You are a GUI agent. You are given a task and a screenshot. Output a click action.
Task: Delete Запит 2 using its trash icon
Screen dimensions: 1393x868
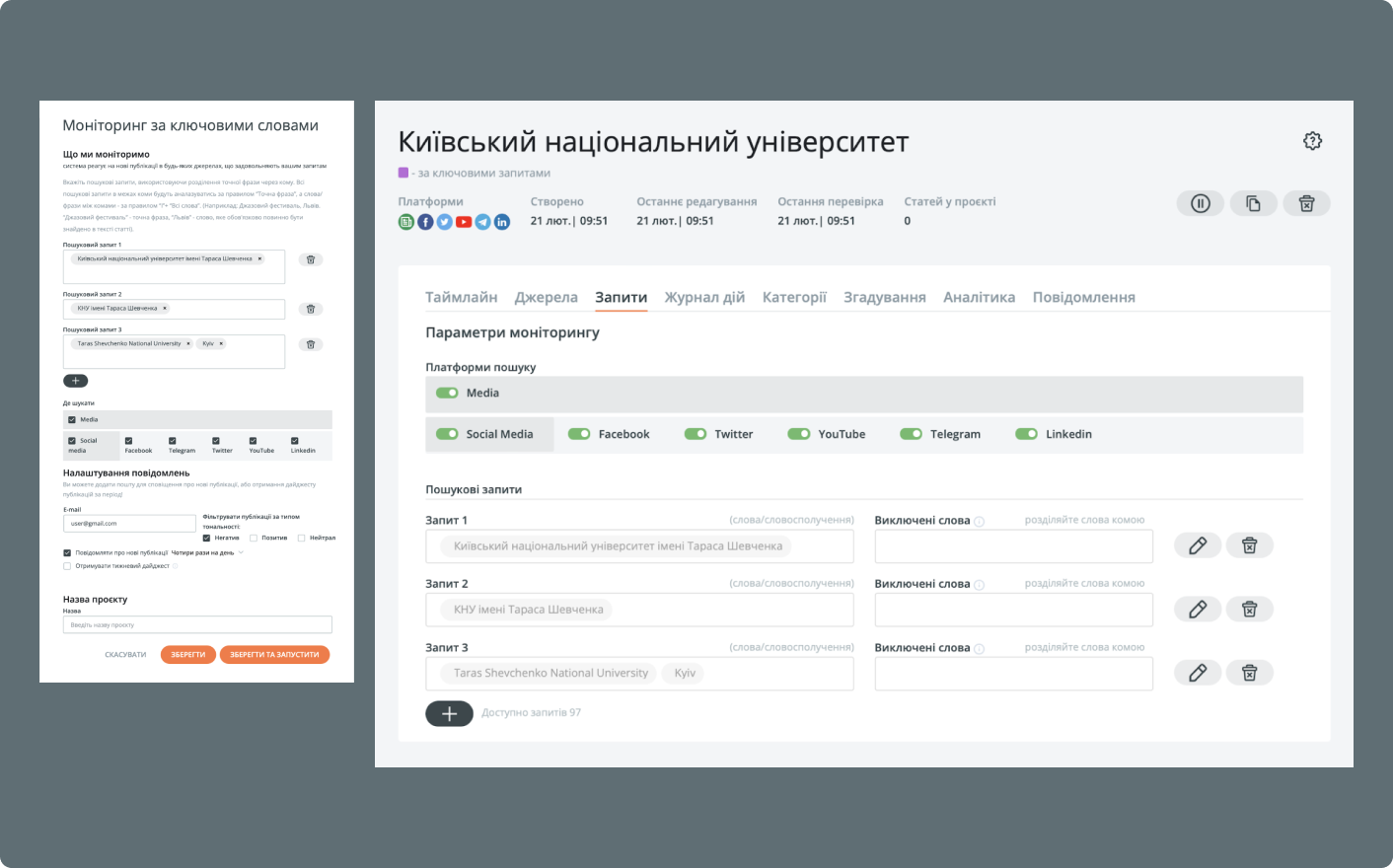1249,610
